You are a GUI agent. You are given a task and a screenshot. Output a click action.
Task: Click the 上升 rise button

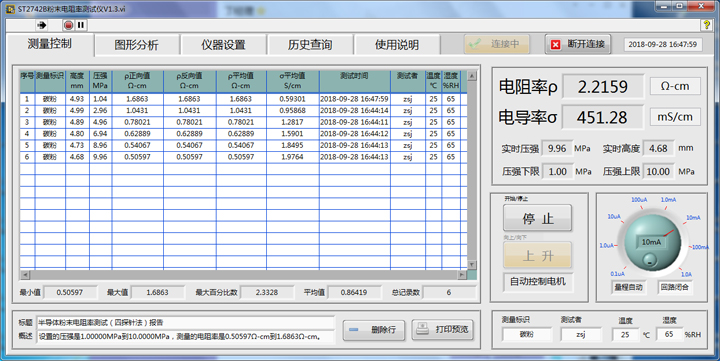point(538,255)
